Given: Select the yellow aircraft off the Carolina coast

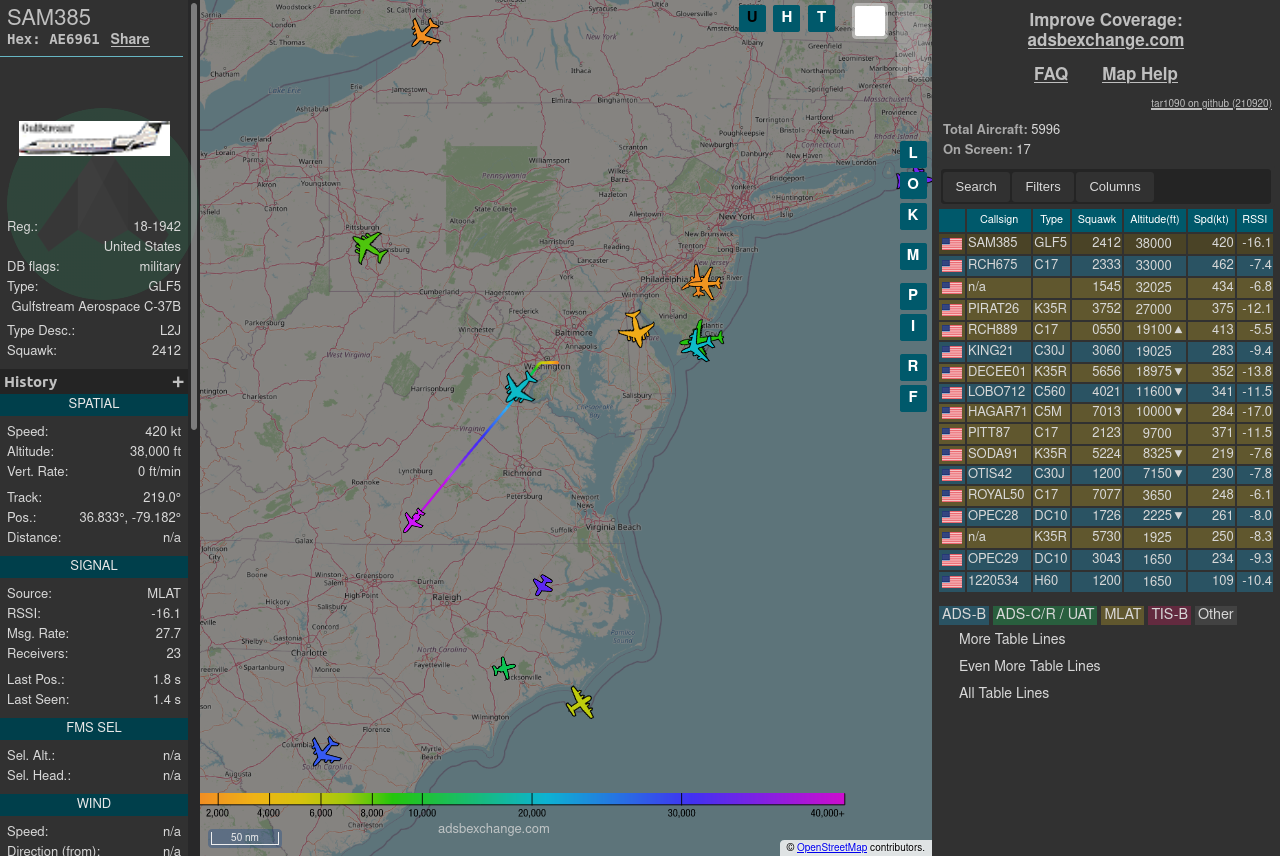Looking at the screenshot, I should [580, 702].
